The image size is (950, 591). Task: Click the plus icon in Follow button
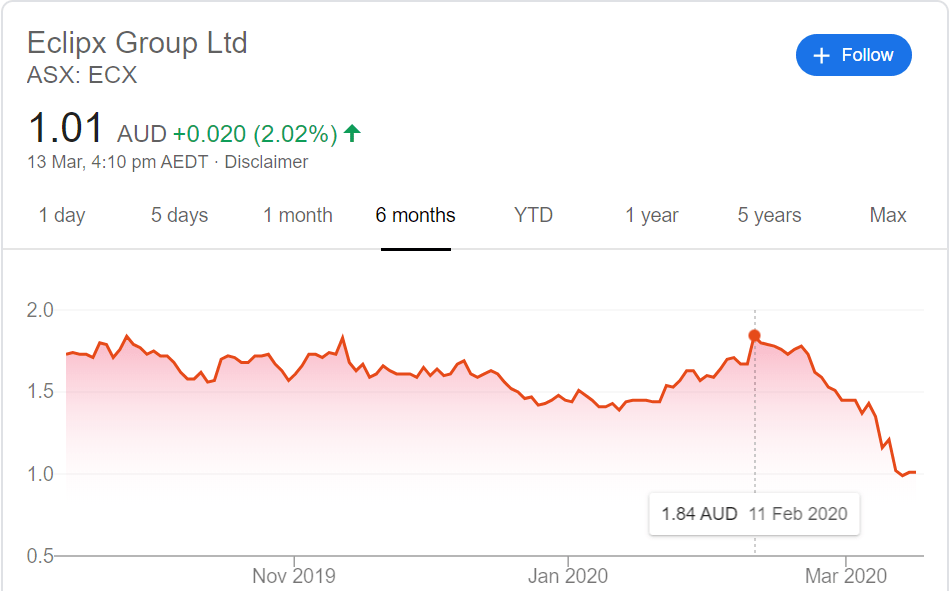pos(822,56)
